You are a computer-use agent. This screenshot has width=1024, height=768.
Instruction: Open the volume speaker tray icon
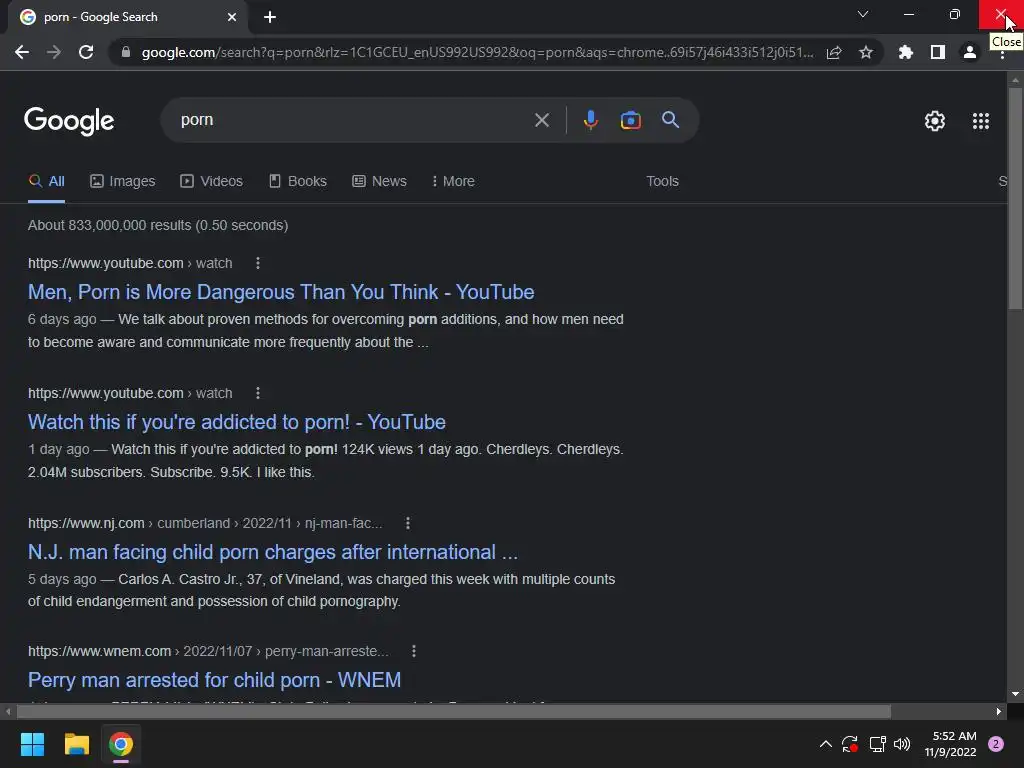[x=902, y=744]
